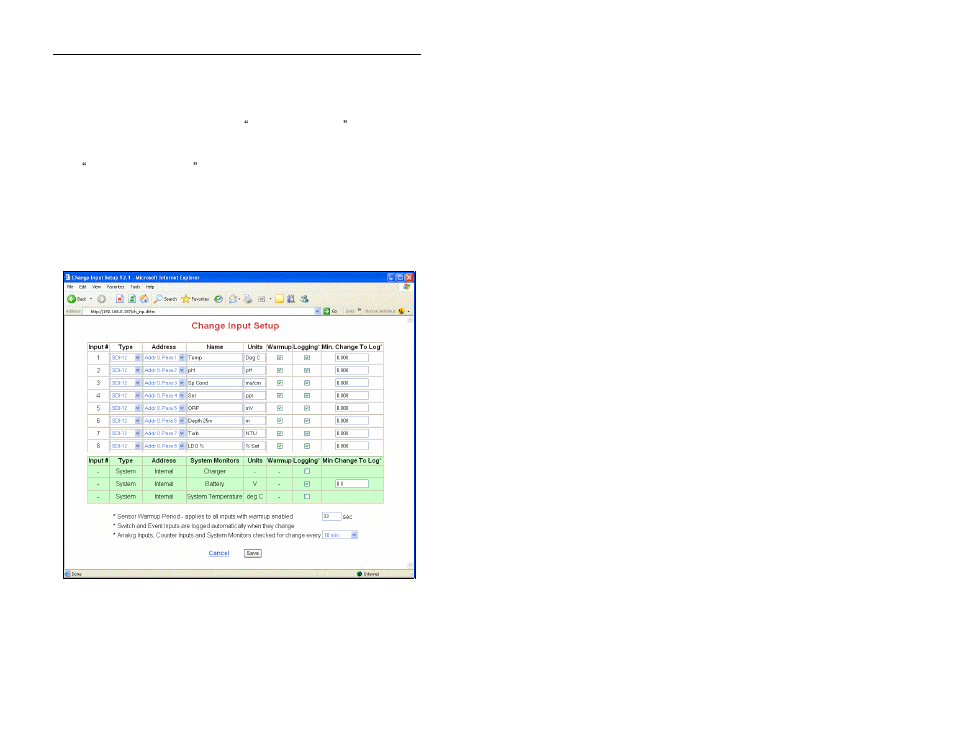The image size is (954, 738).
Task: Enable Logging for the Charger monitor
Action: click(x=307, y=472)
